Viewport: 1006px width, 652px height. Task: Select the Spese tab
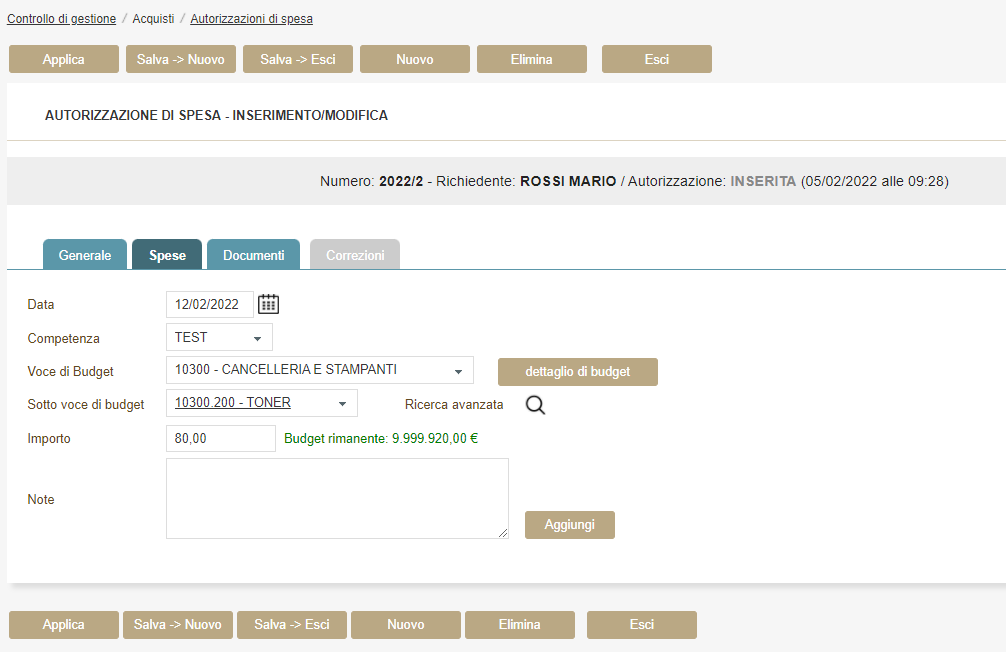pyautogui.click(x=168, y=255)
